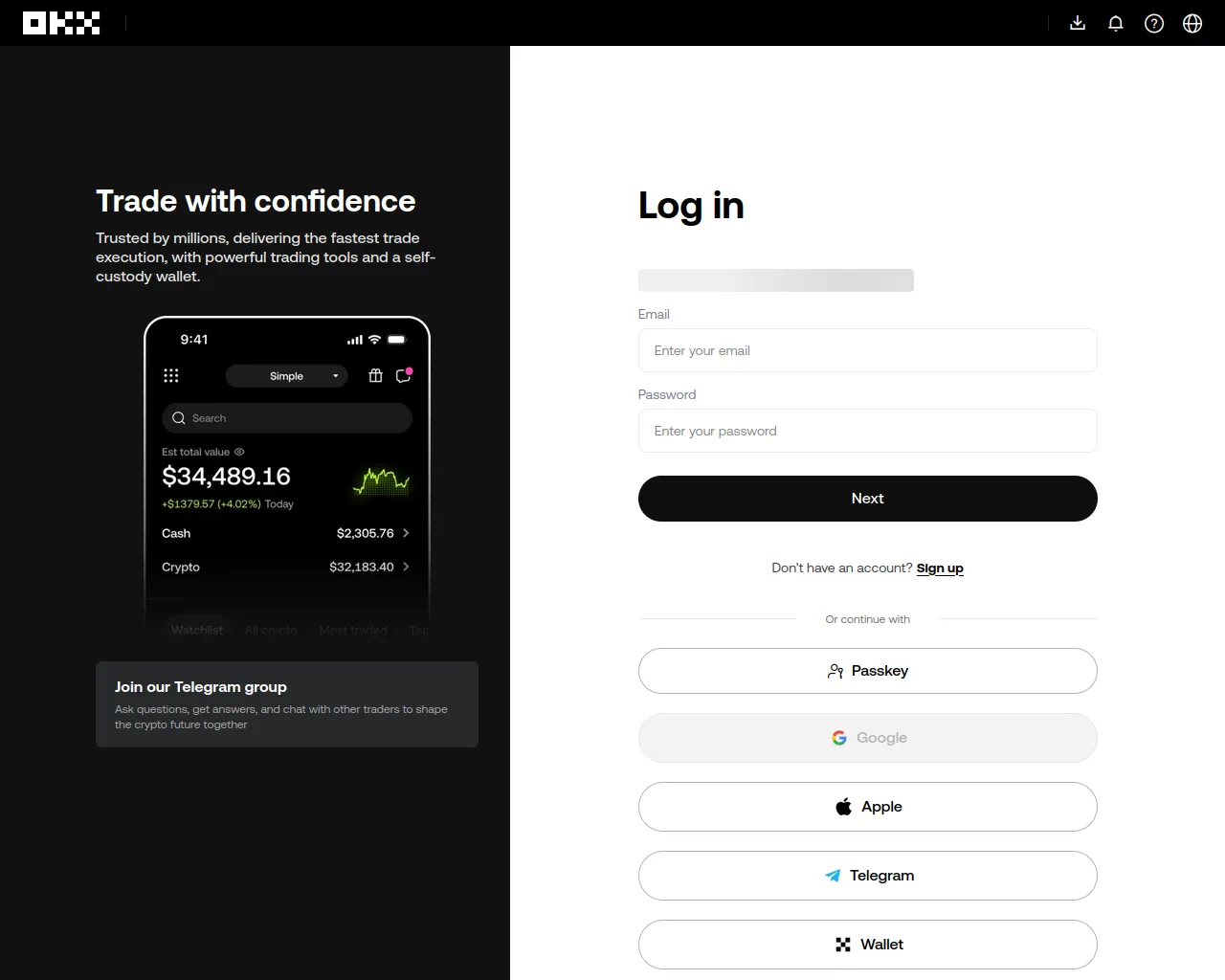The image size is (1225, 980).
Task: Click the gift icon in phone mockup
Action: pyautogui.click(x=375, y=375)
